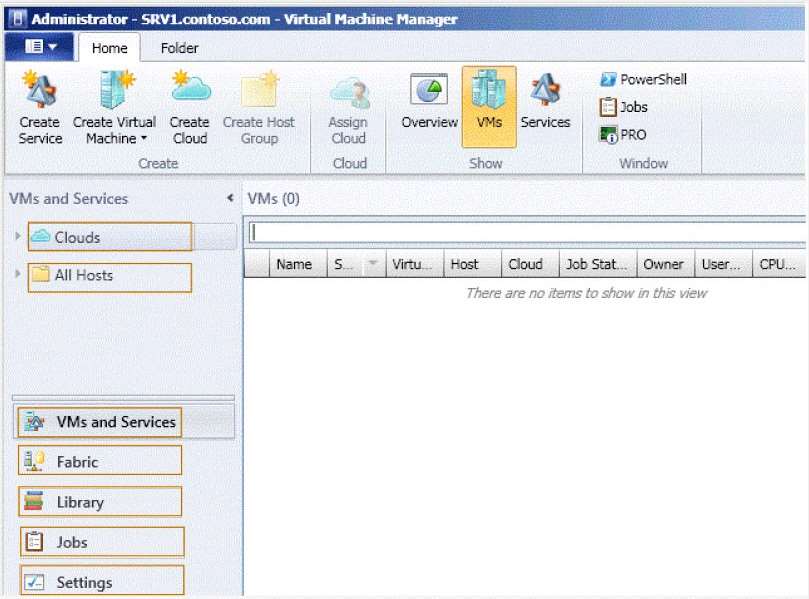Click the Assign Cloud icon
This screenshot has width=809, height=599.
point(350,92)
